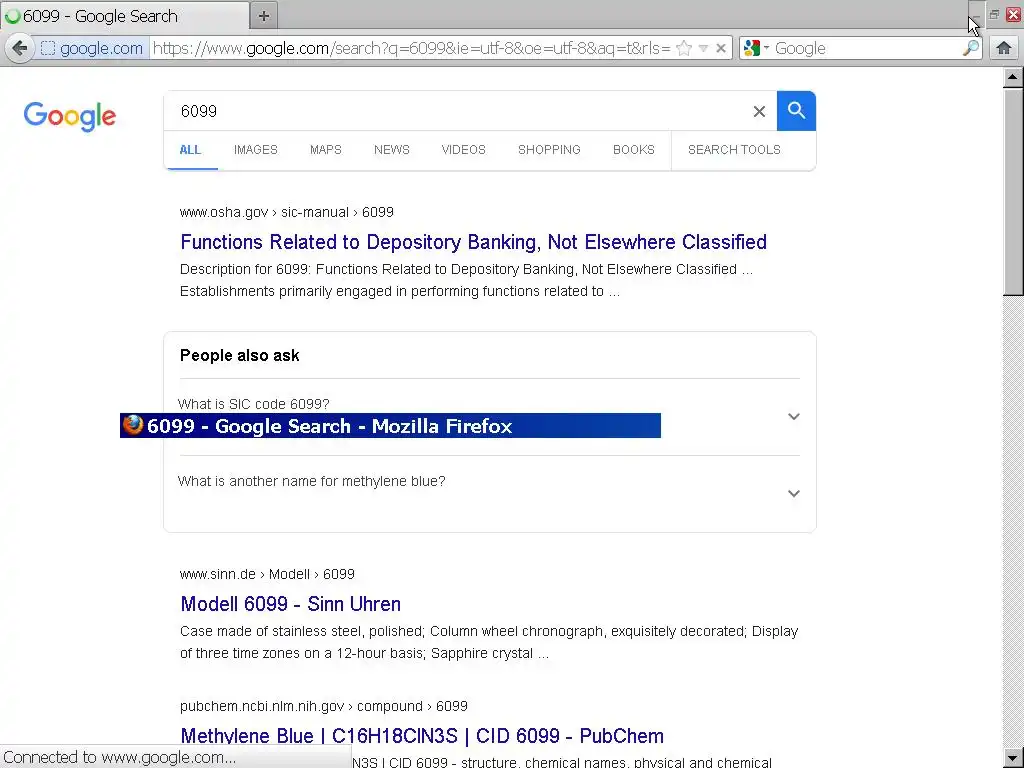This screenshot has width=1024, height=768.
Task: Click the OSHA description snippet text
Action: click(466, 280)
